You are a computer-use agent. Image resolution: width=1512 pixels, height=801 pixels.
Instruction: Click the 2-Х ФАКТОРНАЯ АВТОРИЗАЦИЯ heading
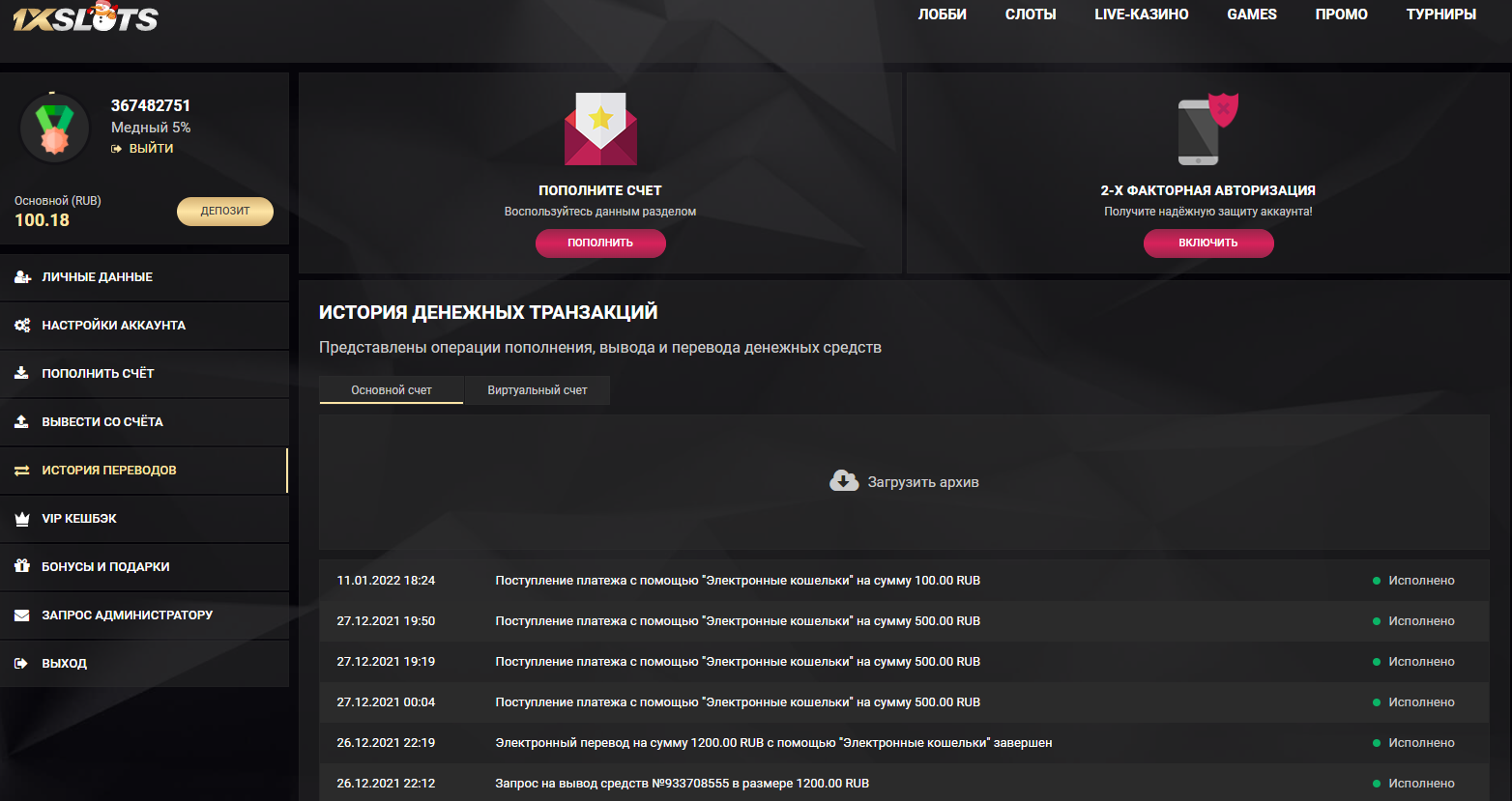[1208, 190]
